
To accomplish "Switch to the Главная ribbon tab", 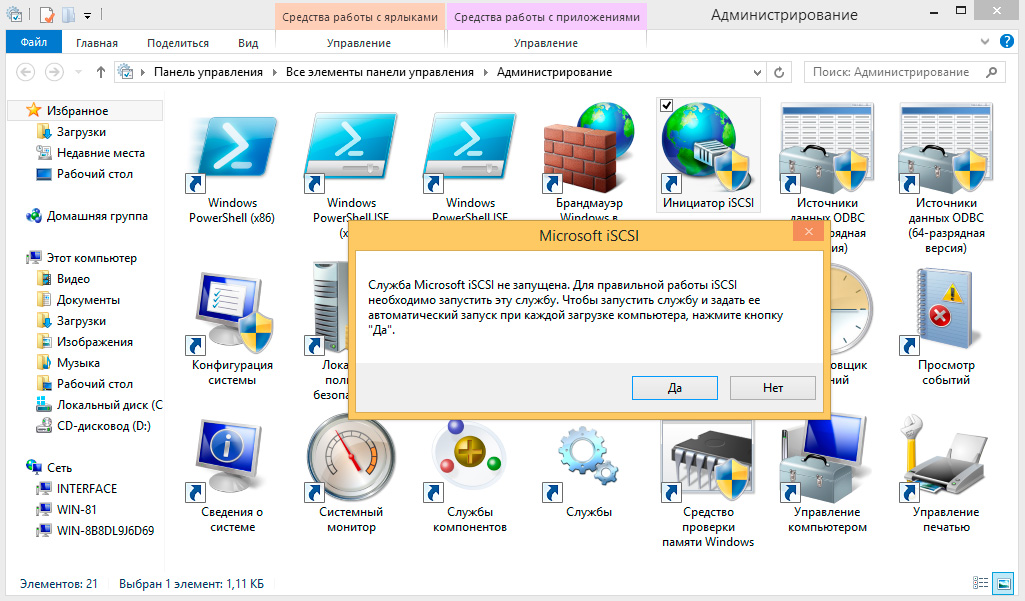I will [x=97, y=43].
